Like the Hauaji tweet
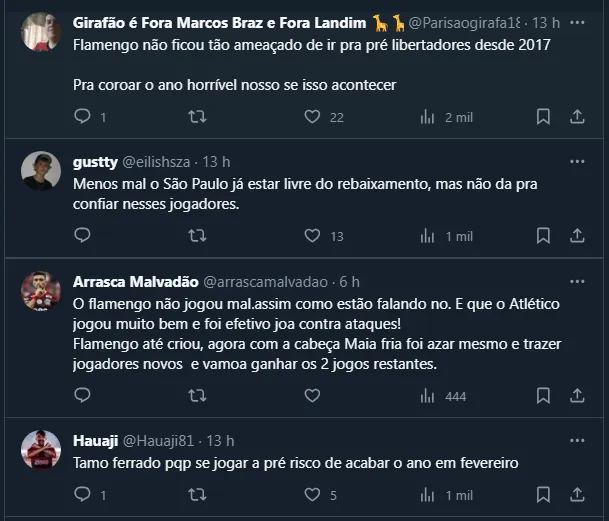This screenshot has height=521, width=609. [312, 494]
